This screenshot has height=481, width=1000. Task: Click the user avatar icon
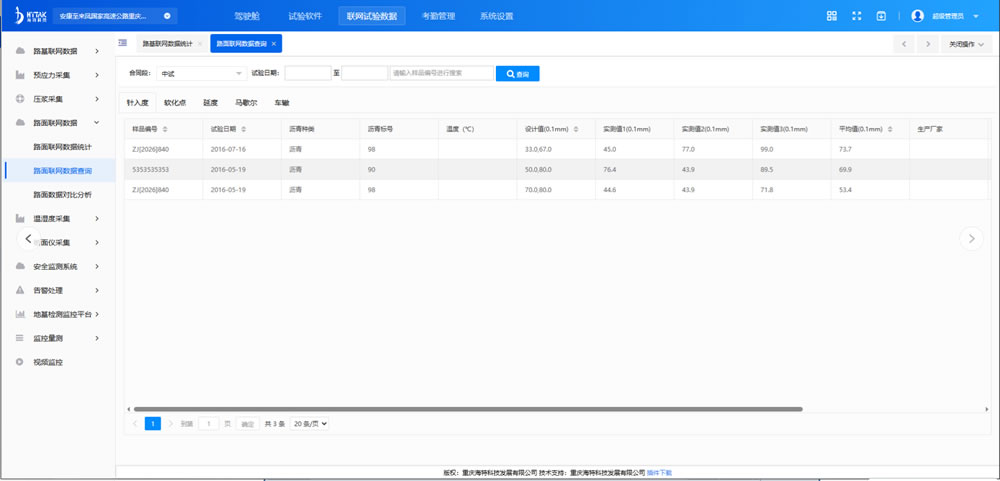point(918,16)
